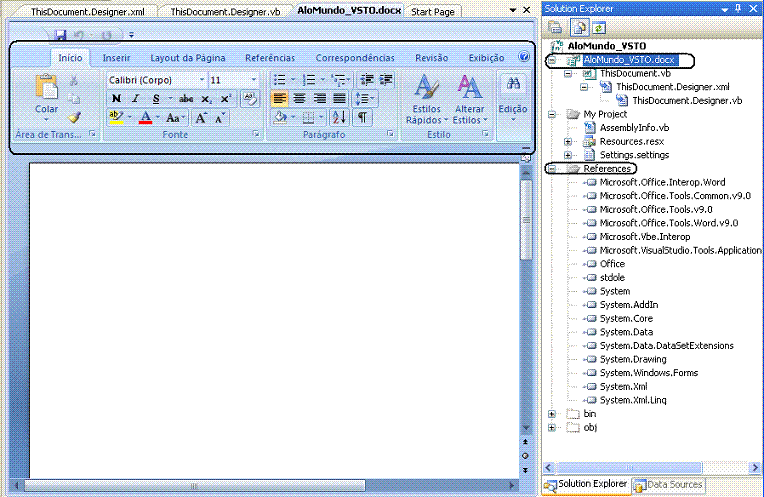
Task: Toggle superscript formatting
Action: 225,98
